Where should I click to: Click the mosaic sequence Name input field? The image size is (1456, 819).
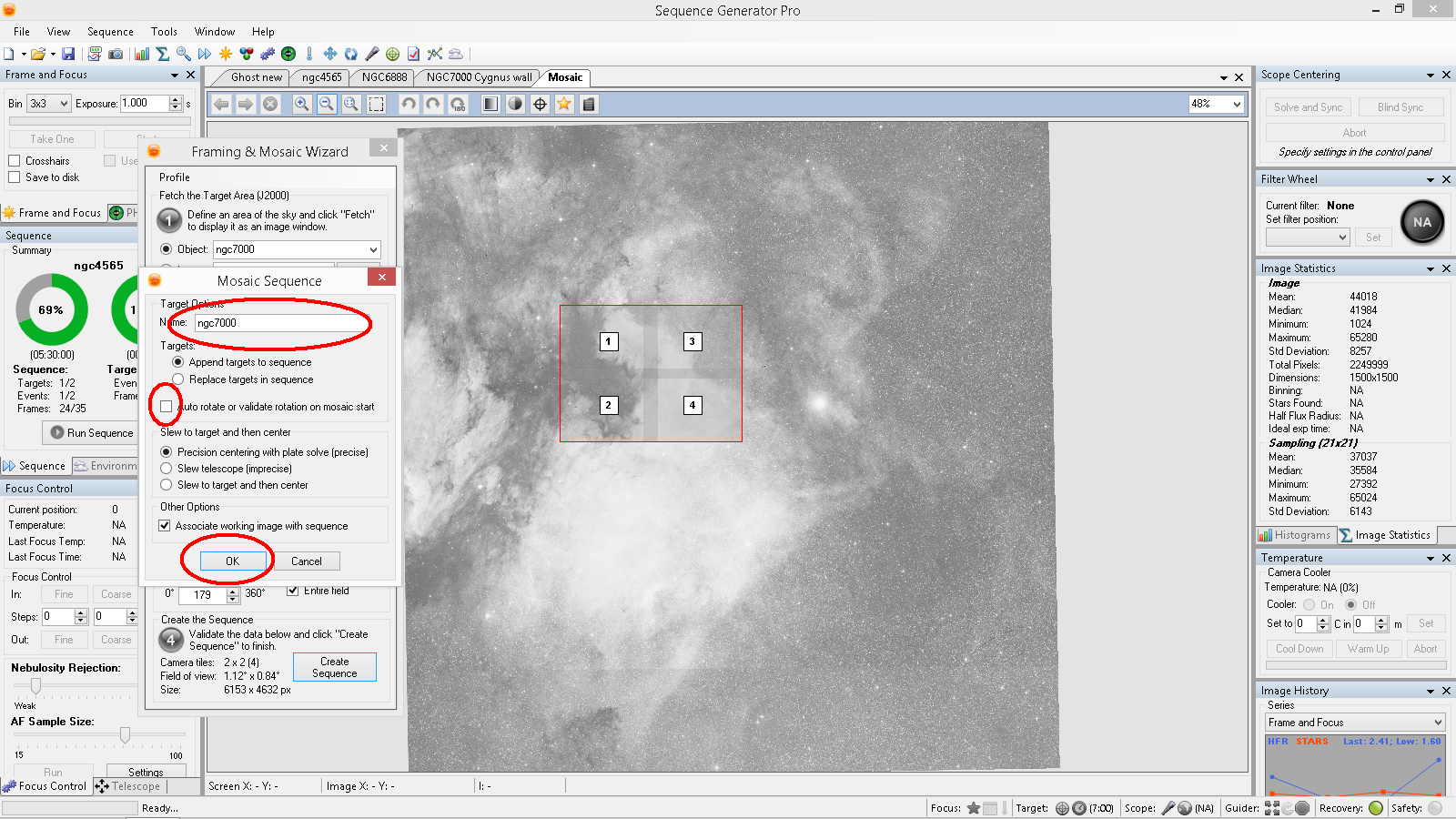281,323
